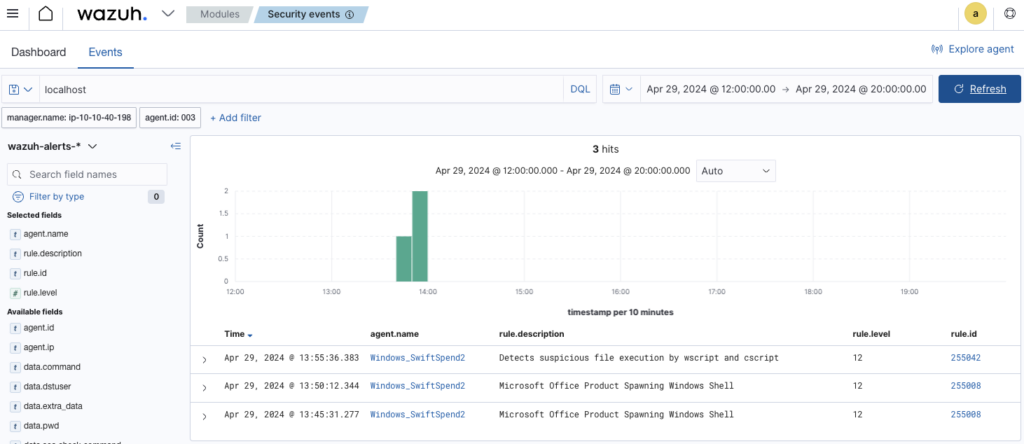Screen dimensions: 1024x444
Task: Focus the Search field names box
Action: pos(87,174)
